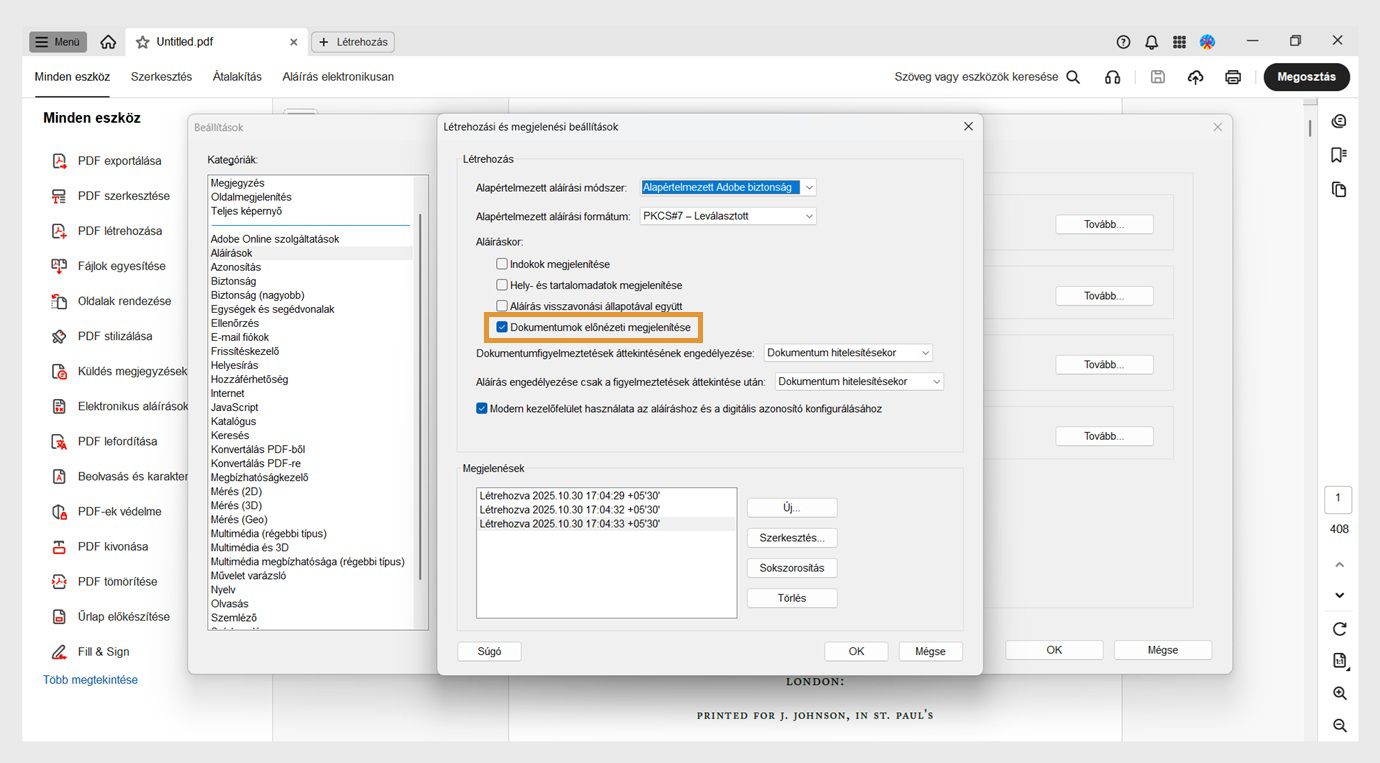The width and height of the screenshot is (1380, 763).
Task: View notifications bell
Action: (1151, 42)
